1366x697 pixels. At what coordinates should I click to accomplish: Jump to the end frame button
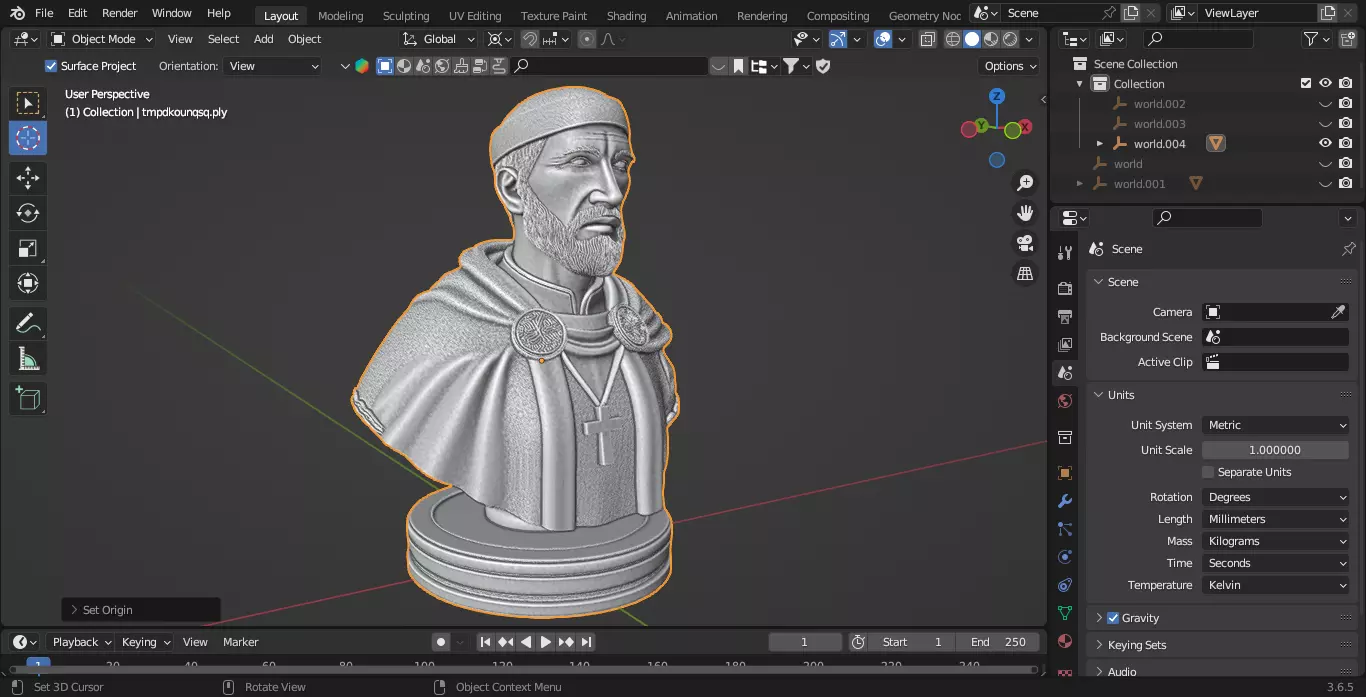click(x=587, y=642)
